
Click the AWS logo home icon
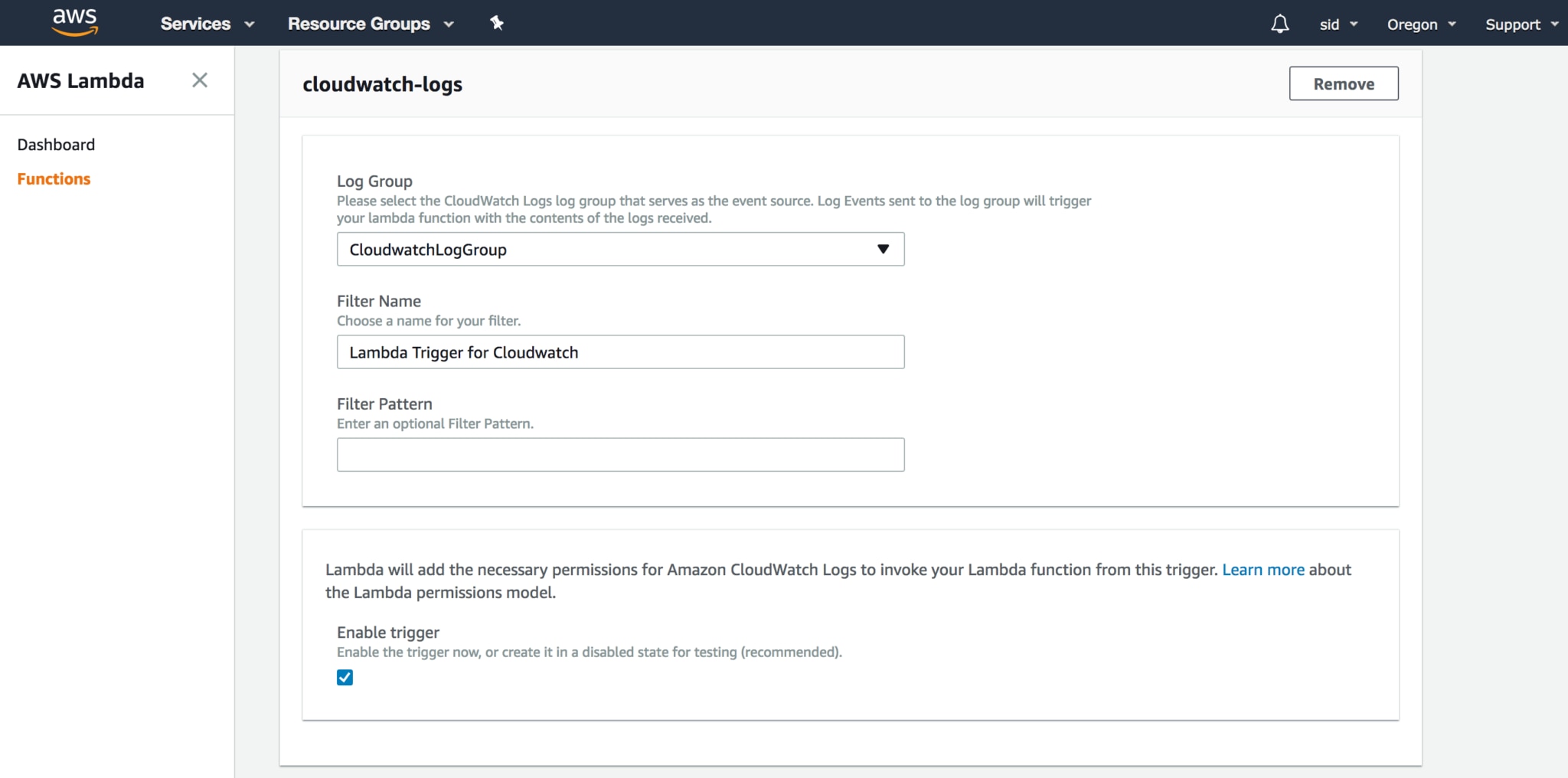[x=75, y=23]
